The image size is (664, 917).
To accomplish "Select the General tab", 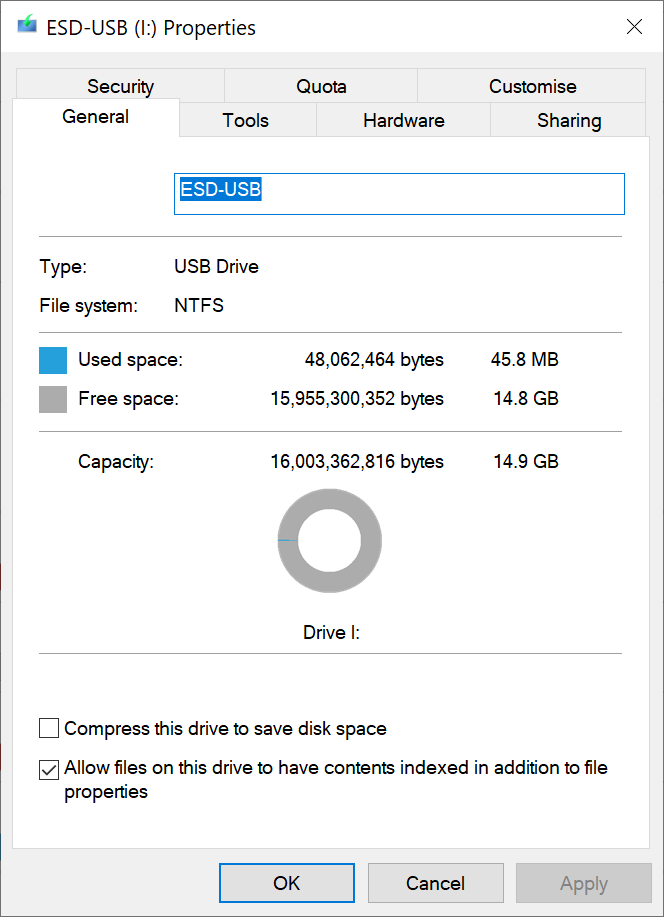I will pos(95,117).
